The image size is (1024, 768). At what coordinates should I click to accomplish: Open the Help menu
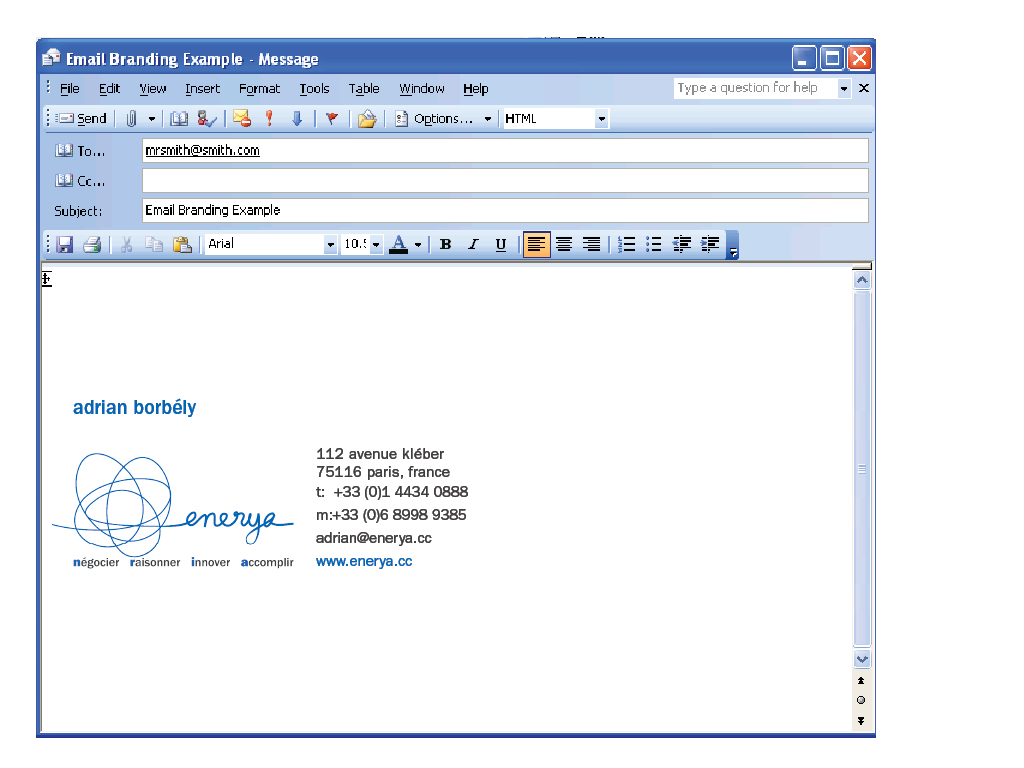tap(475, 89)
